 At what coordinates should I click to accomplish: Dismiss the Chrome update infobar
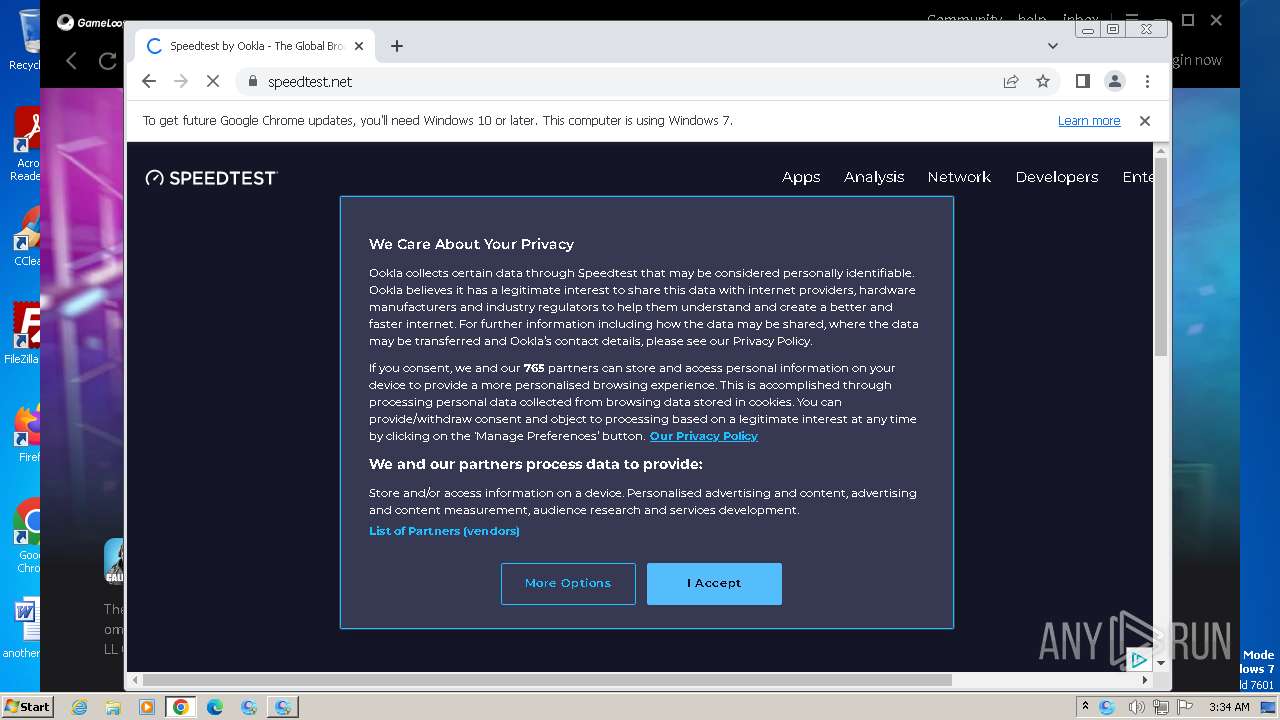[1145, 120]
